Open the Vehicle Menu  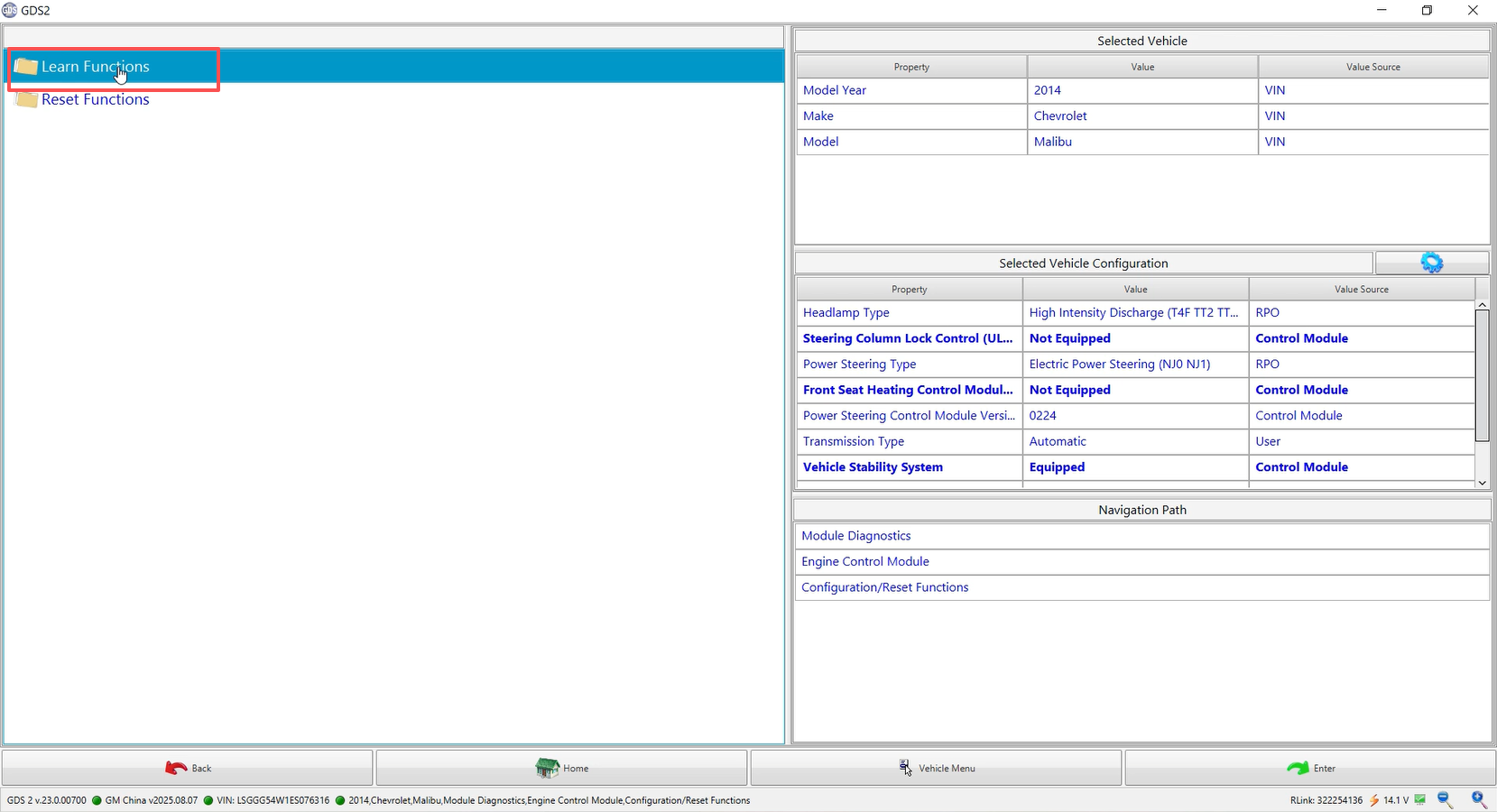click(936, 768)
